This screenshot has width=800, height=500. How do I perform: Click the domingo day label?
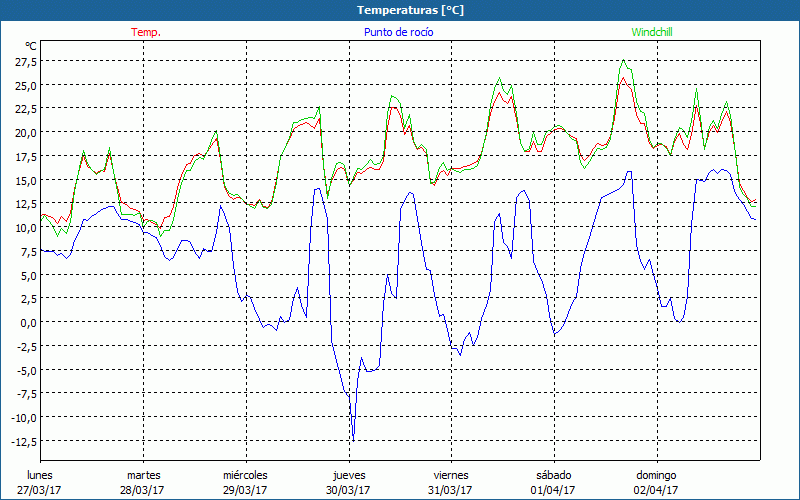coord(656,475)
